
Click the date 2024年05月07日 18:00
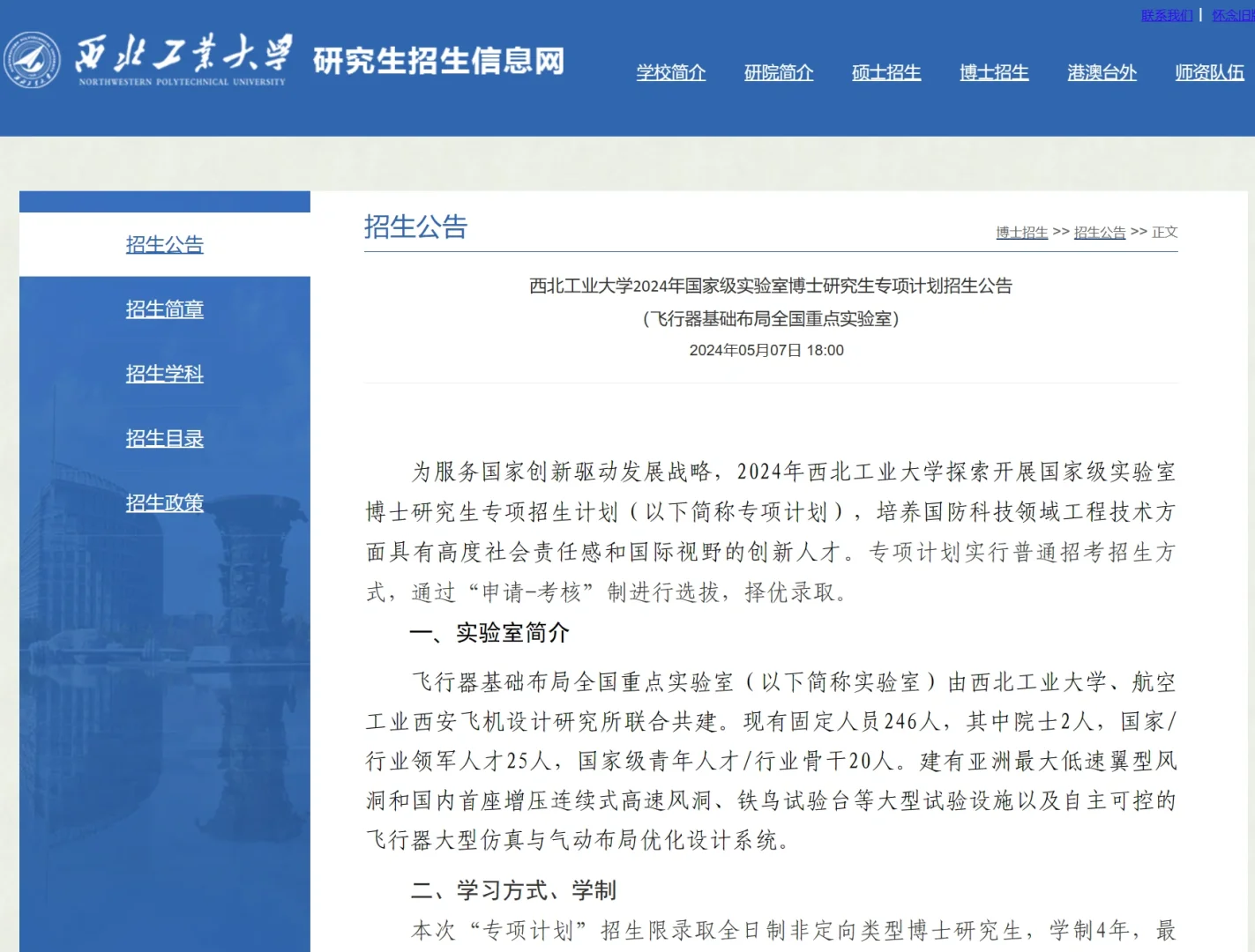(766, 350)
